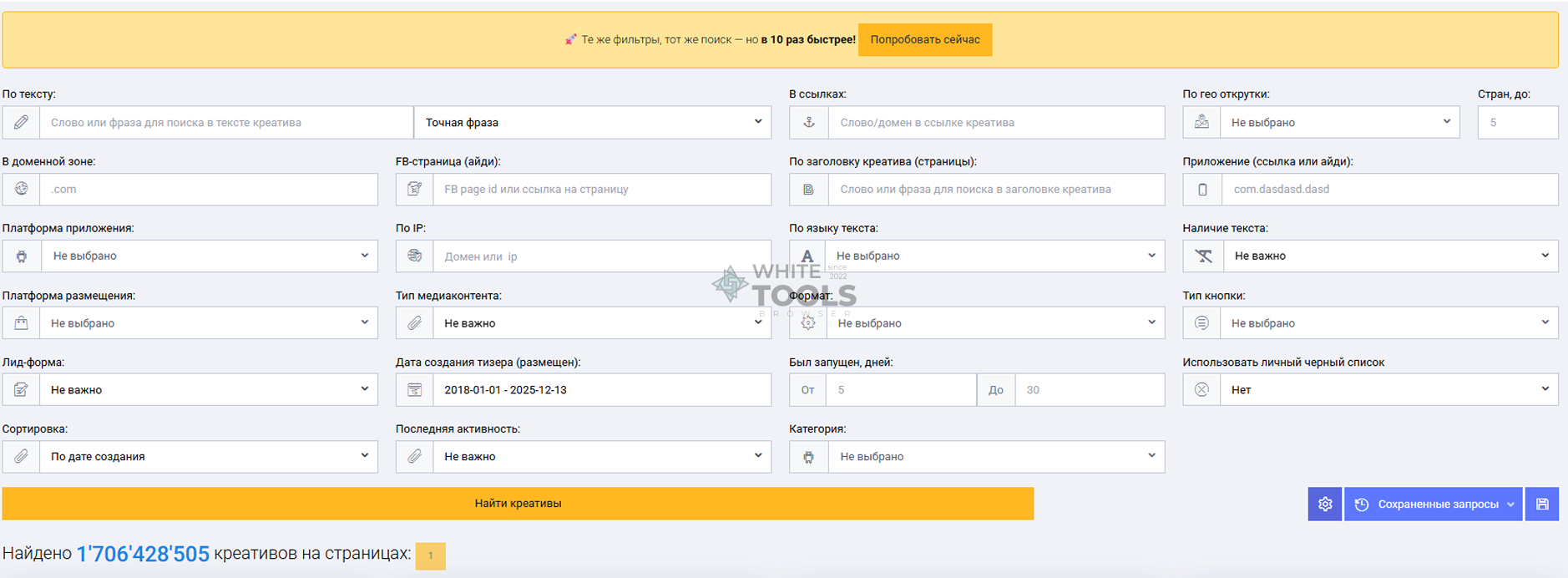The height and width of the screenshot is (578, 1568).
Task: Go to results page 1
Action: click(430, 556)
